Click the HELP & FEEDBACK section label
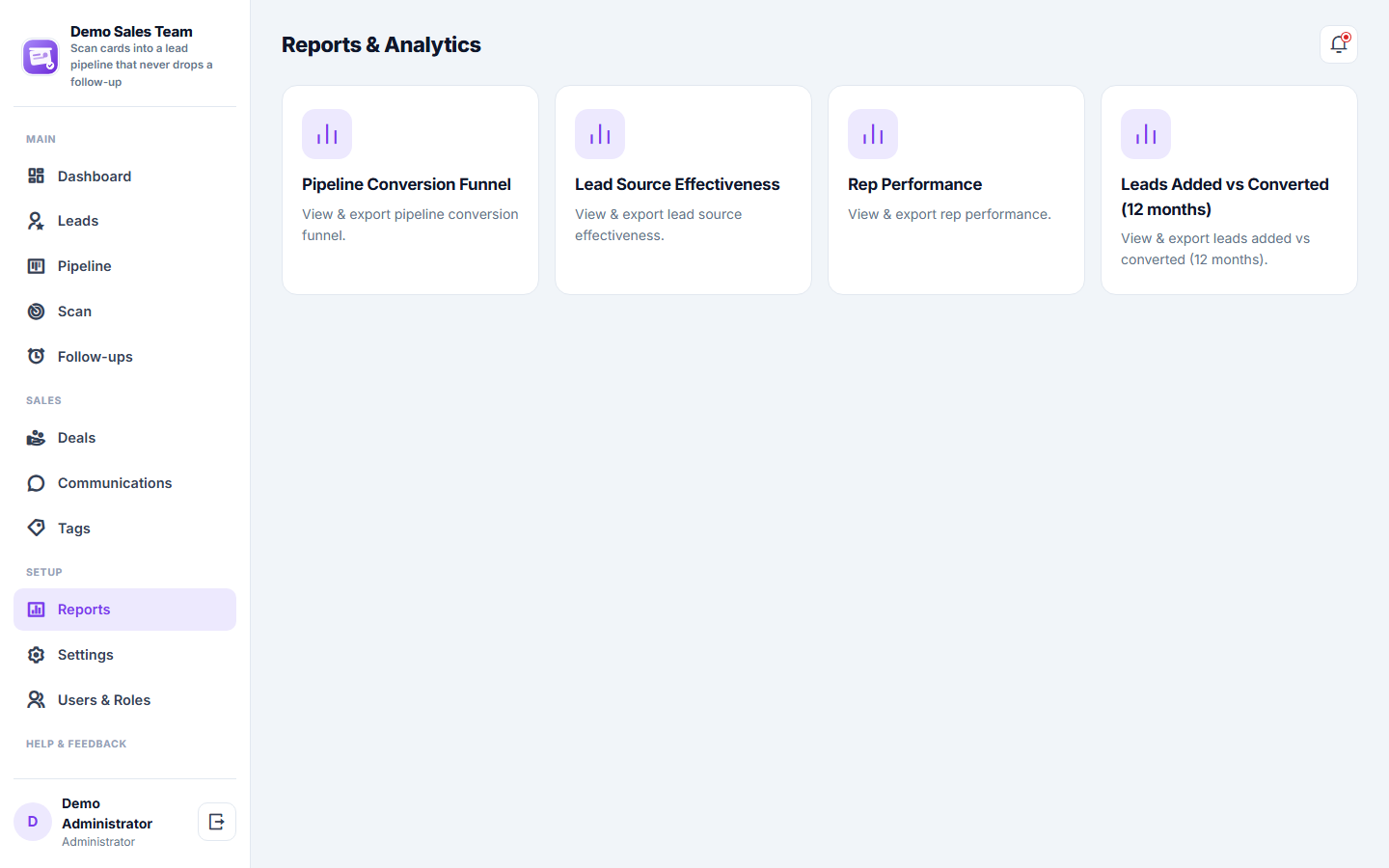This screenshot has width=1389, height=868. [x=76, y=744]
